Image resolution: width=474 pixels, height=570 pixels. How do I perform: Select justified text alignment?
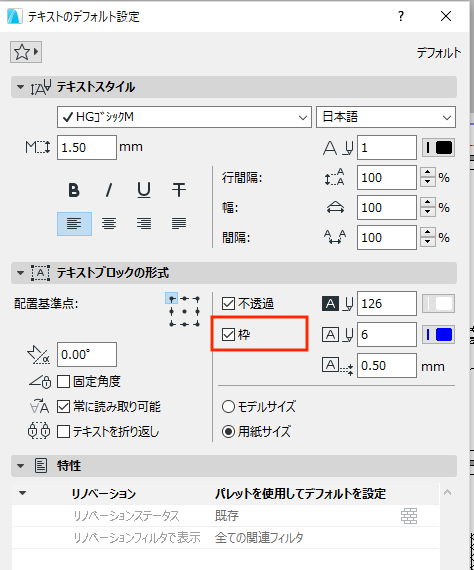pos(179,224)
